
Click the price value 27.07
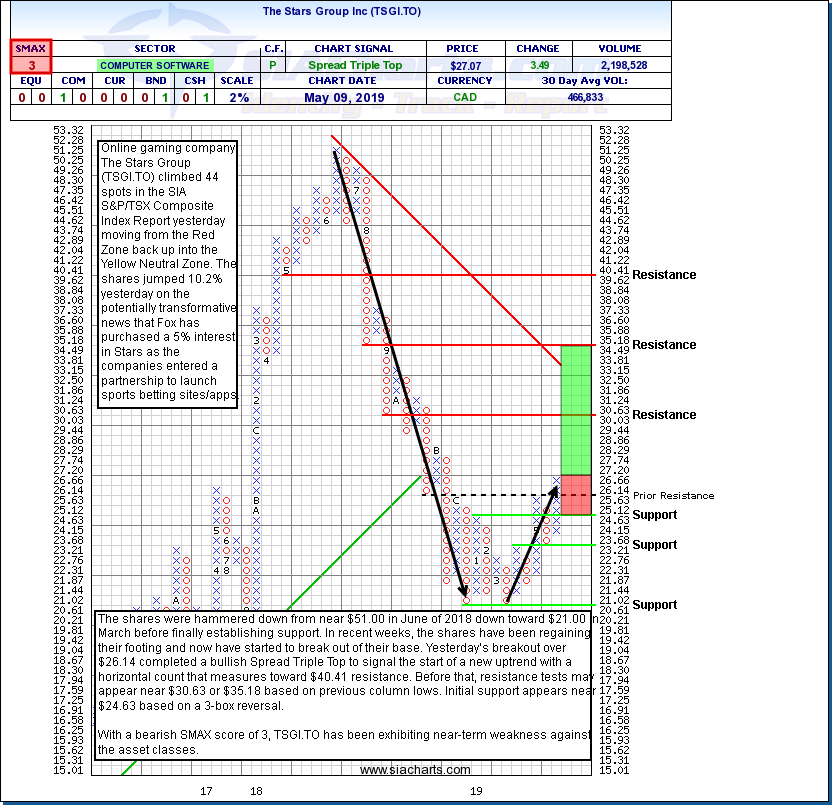tap(464, 65)
